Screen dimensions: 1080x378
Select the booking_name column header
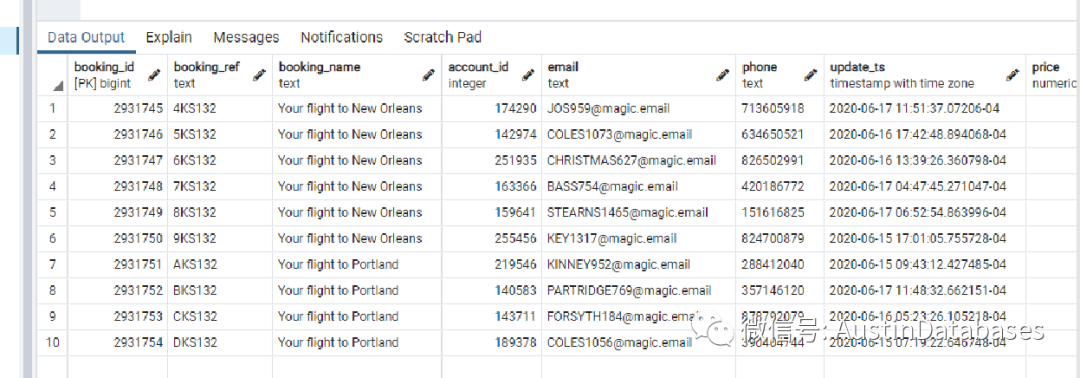tap(357, 75)
